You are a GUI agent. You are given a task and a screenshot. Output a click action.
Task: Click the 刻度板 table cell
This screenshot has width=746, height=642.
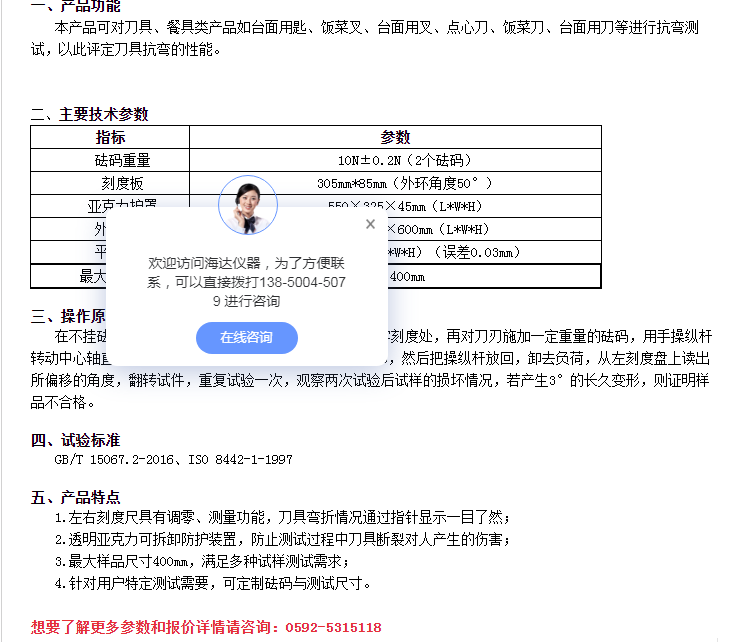[x=110, y=183]
